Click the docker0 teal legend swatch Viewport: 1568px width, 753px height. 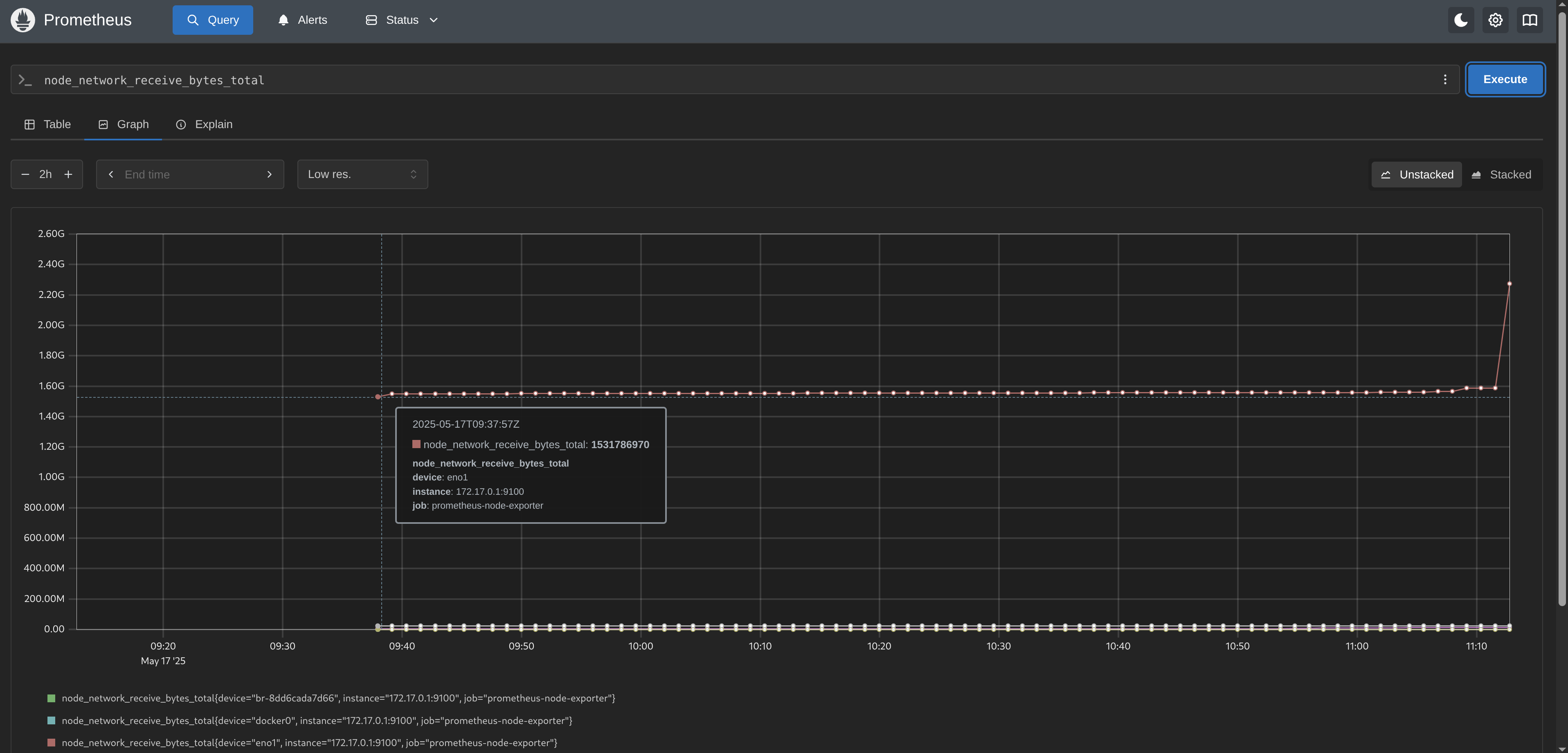[51, 721]
